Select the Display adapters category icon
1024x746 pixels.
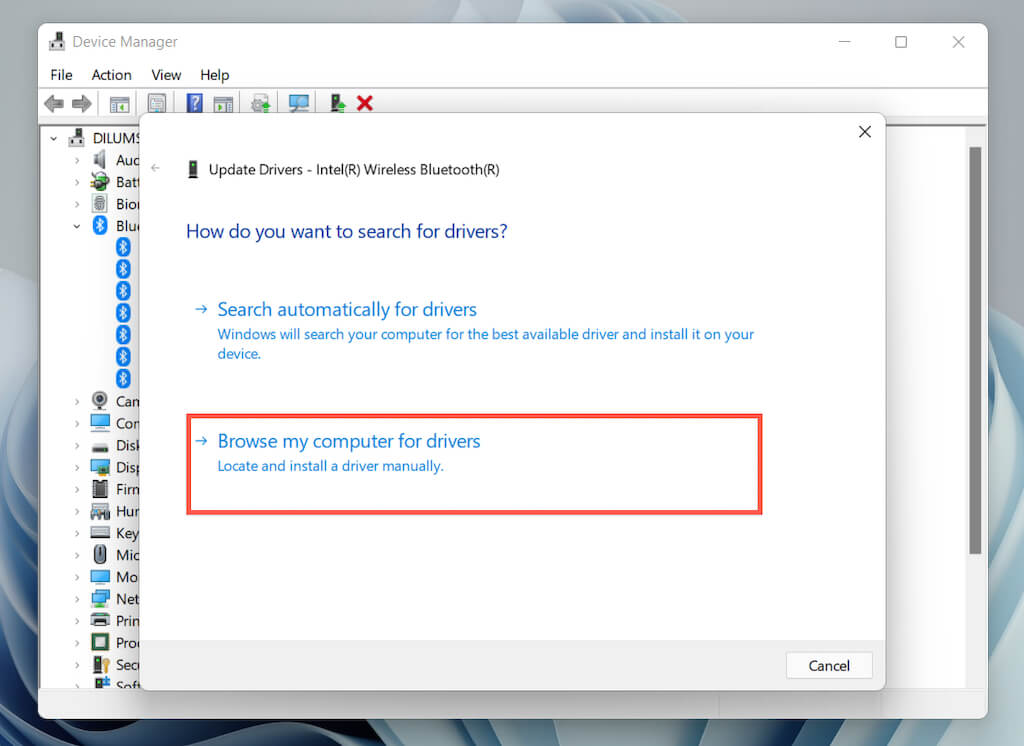click(100, 467)
